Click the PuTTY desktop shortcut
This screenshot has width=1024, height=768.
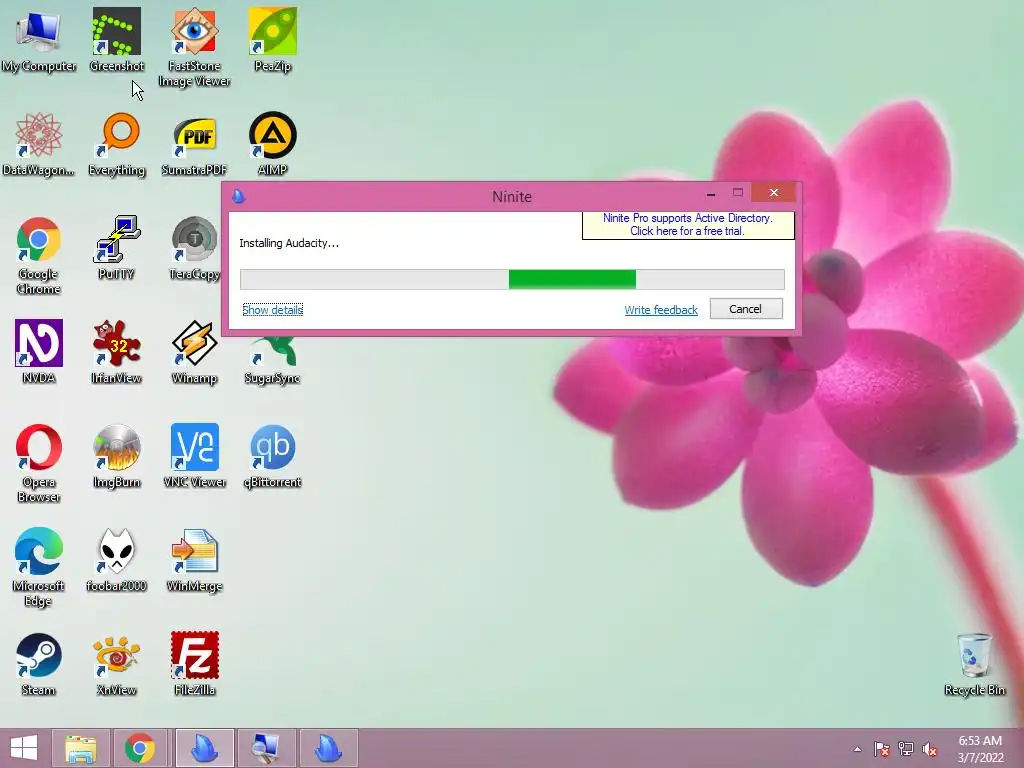[x=116, y=248]
